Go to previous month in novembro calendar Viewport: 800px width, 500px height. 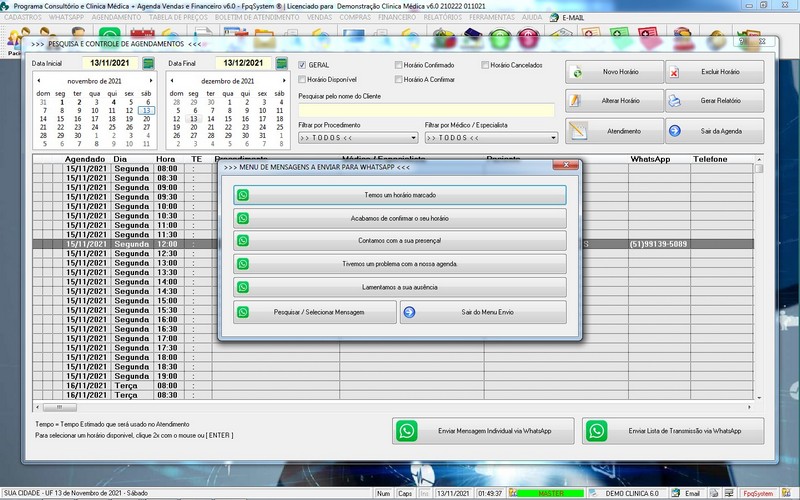coord(39,81)
